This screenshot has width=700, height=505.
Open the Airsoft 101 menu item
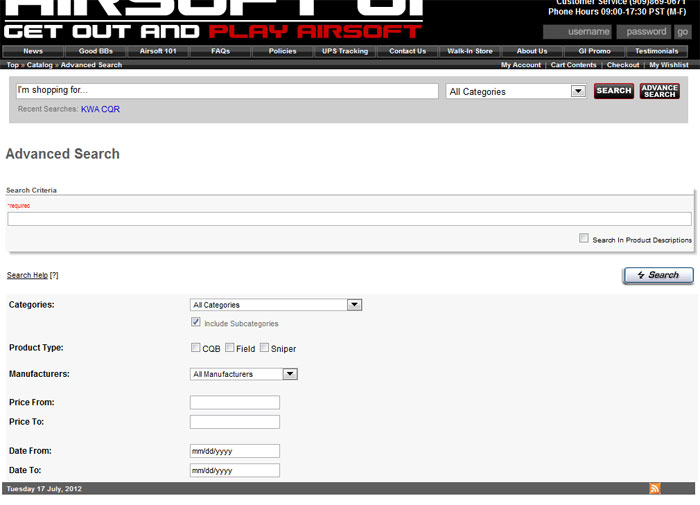click(157, 51)
